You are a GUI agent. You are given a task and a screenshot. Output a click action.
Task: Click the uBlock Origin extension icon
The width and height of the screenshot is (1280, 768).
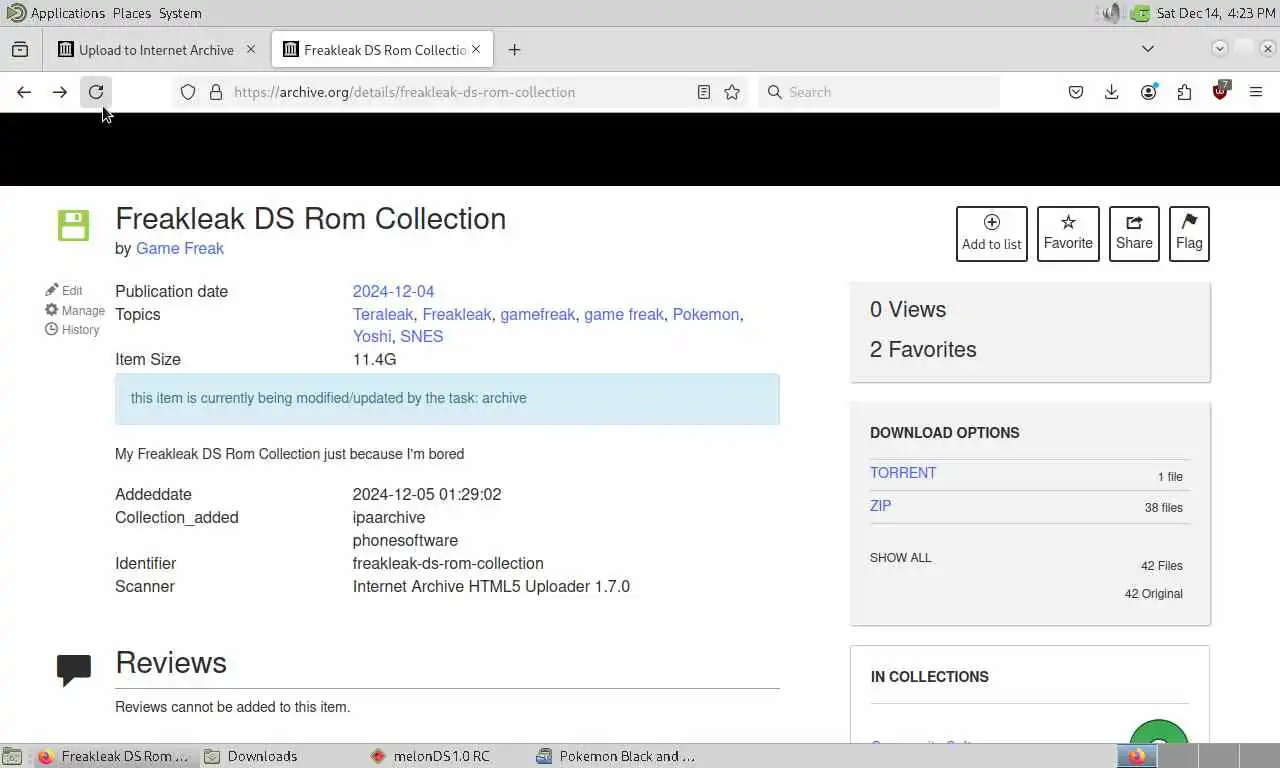pyautogui.click(x=1220, y=91)
